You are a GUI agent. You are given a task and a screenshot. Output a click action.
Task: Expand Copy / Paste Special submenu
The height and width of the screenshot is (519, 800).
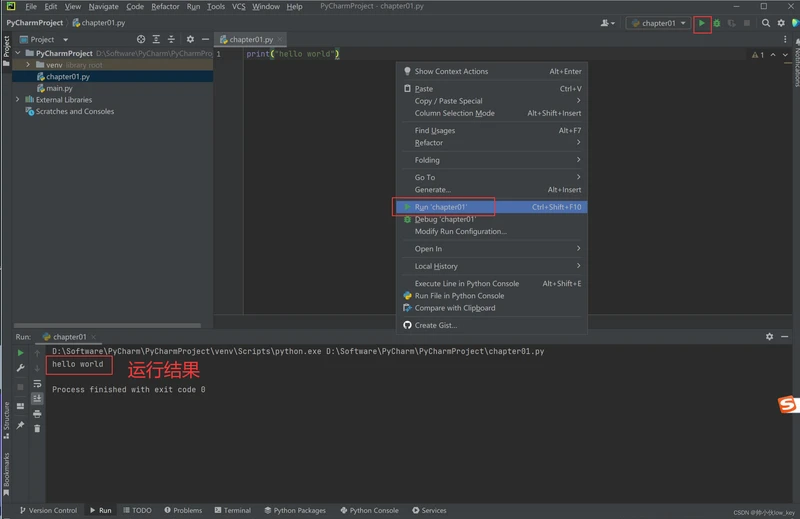tap(492, 101)
